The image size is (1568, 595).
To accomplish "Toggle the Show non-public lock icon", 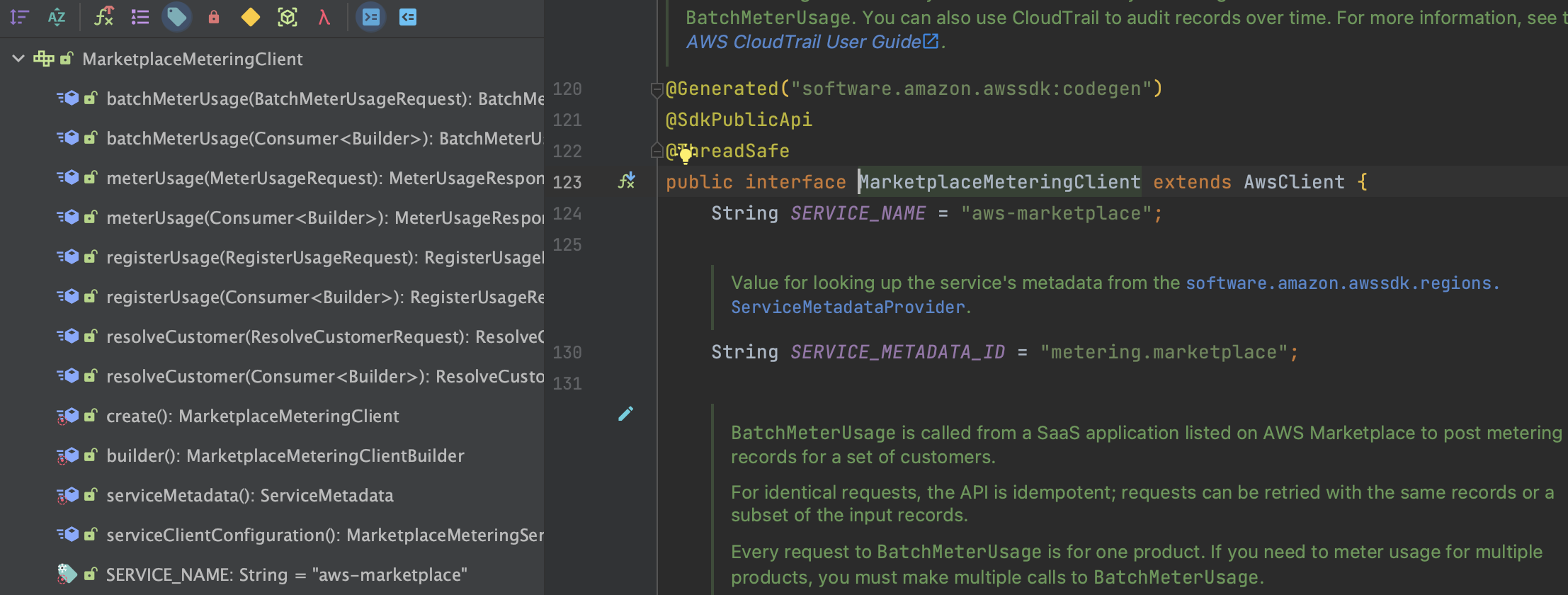I will point(214,17).
